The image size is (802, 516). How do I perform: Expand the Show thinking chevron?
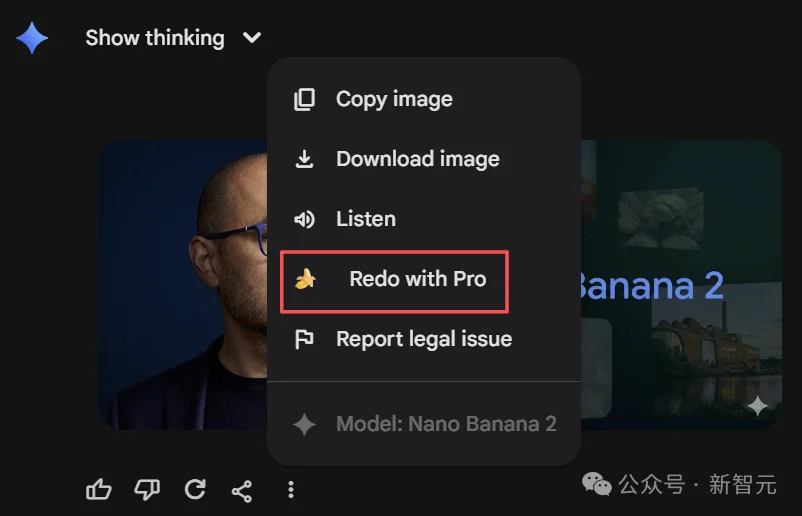point(252,38)
